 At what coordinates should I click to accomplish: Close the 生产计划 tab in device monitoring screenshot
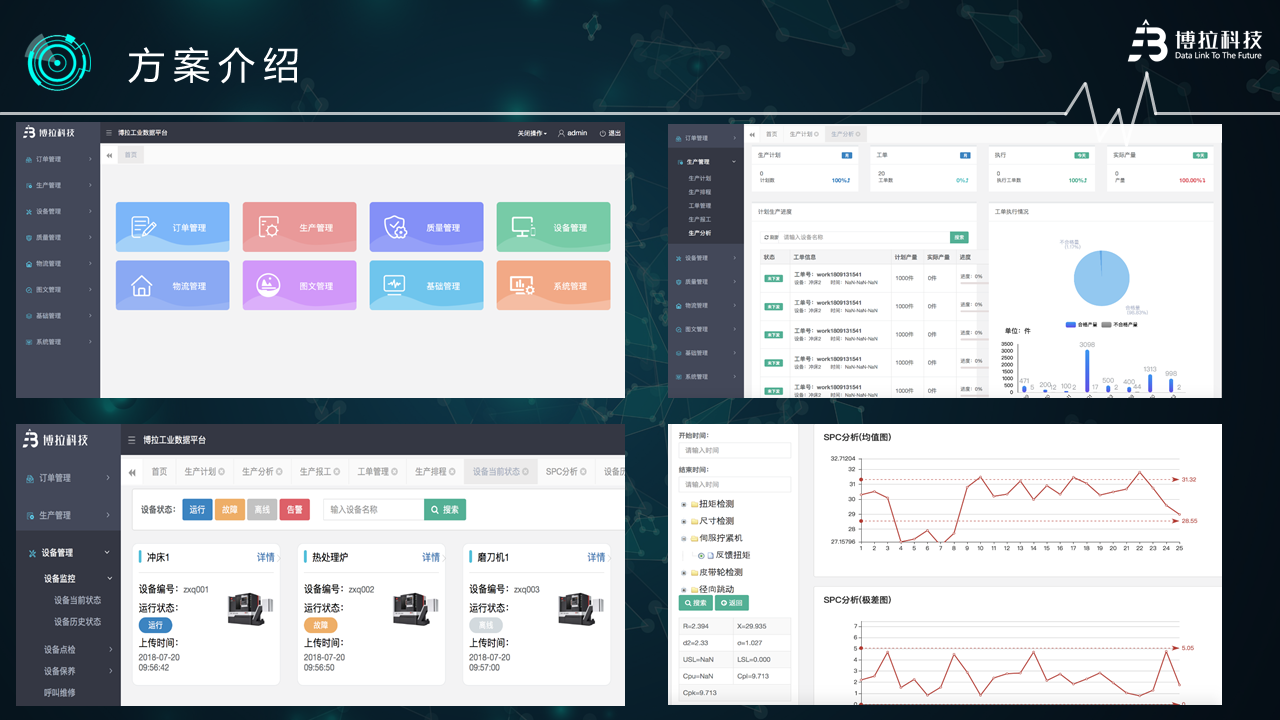[x=223, y=472]
